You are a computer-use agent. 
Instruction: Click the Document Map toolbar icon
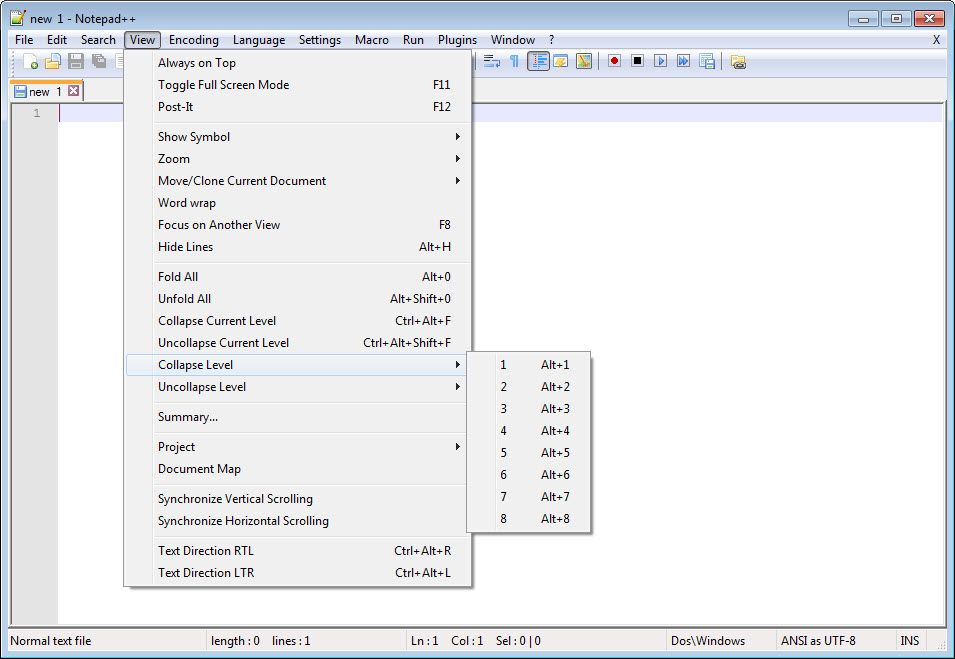[584, 61]
